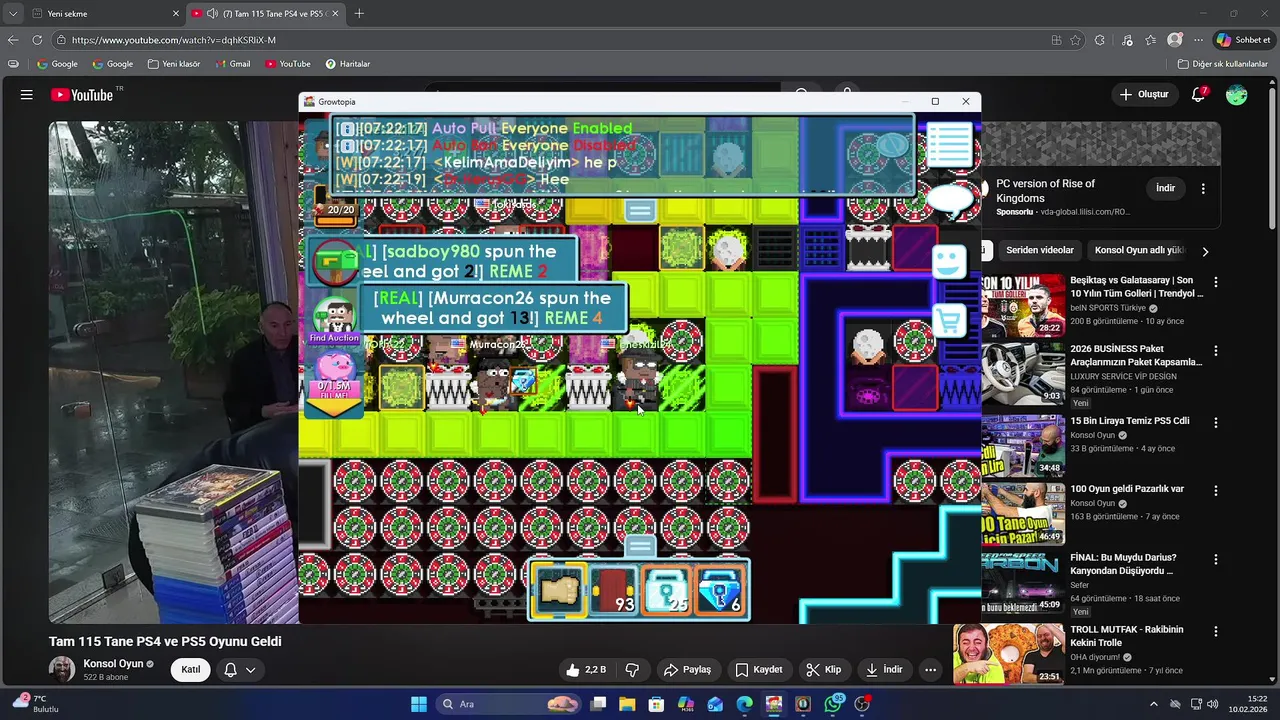Open options for the 15 Bin Liraya video
Screen dimensions: 1280x720
[x=1216, y=423]
